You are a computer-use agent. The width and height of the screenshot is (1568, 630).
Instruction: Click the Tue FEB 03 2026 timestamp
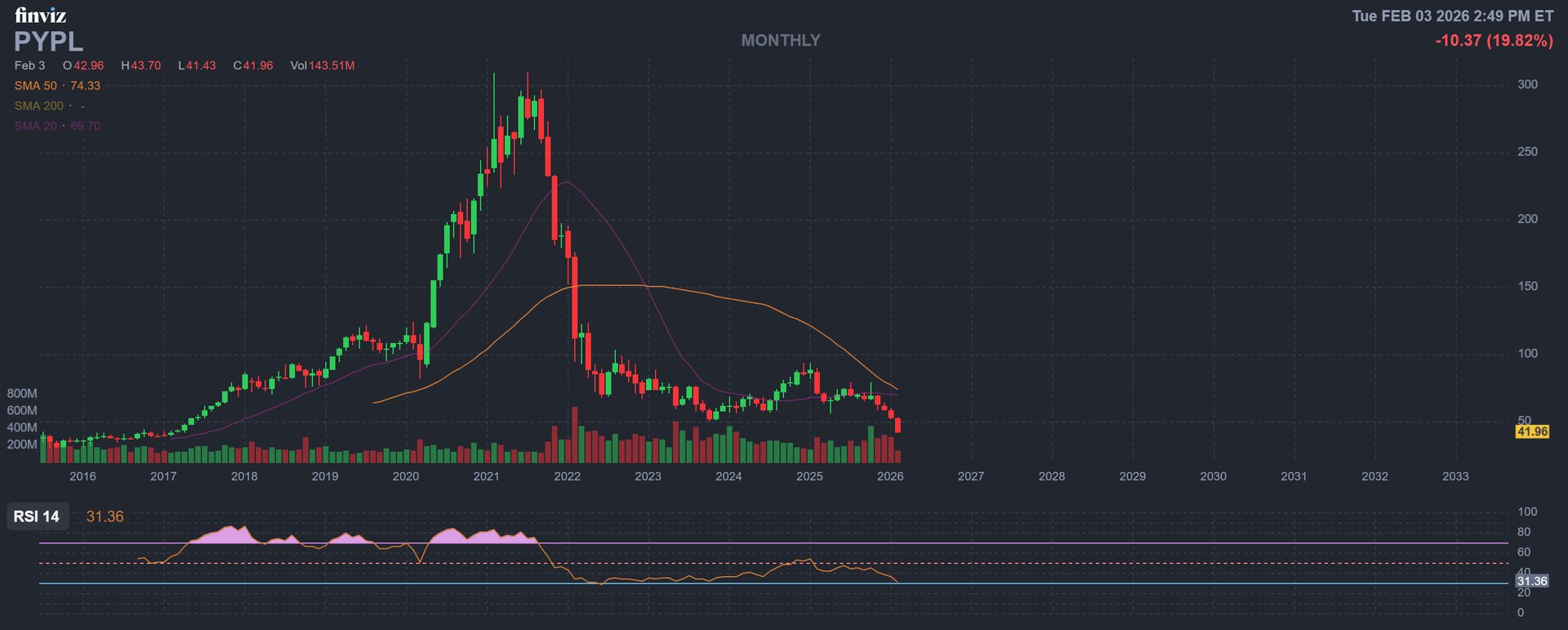click(x=1453, y=16)
